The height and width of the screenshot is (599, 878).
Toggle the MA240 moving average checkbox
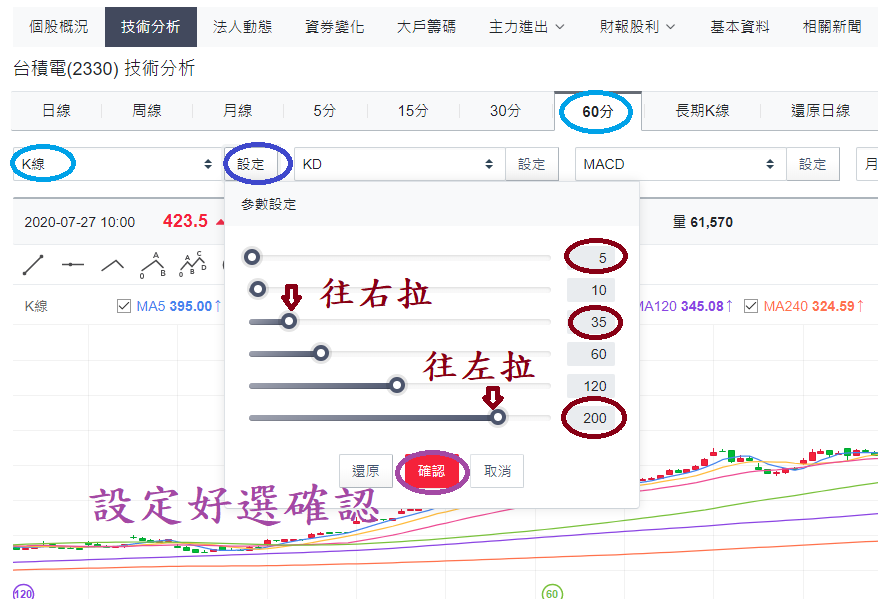[x=751, y=306]
